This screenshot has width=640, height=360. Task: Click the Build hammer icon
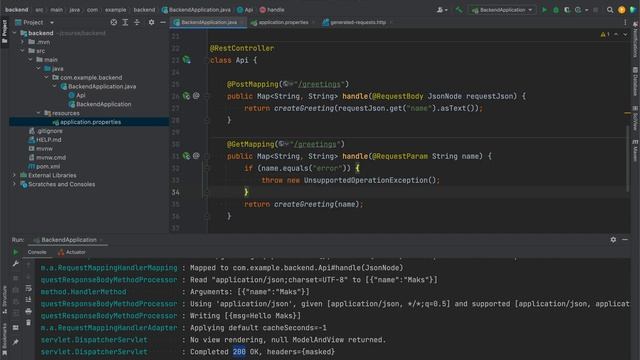pyautogui.click(x=459, y=10)
